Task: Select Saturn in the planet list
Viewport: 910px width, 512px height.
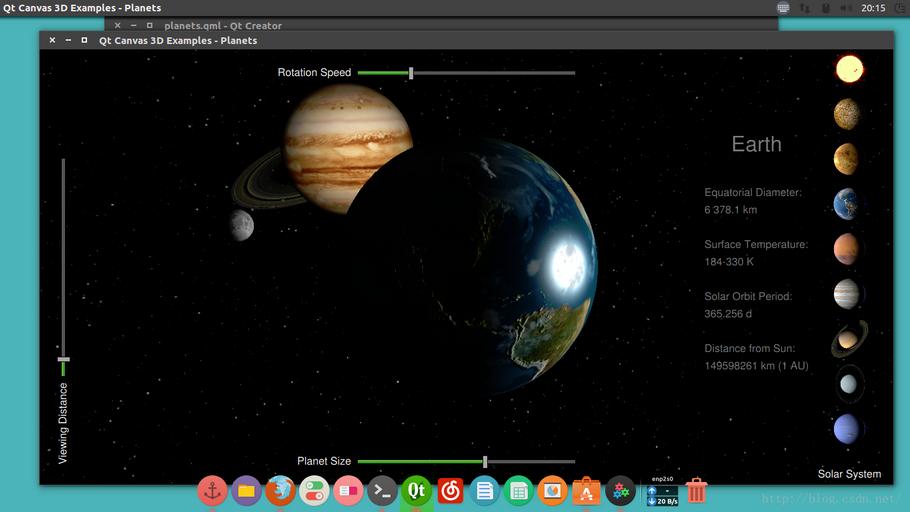Action: coord(849,338)
